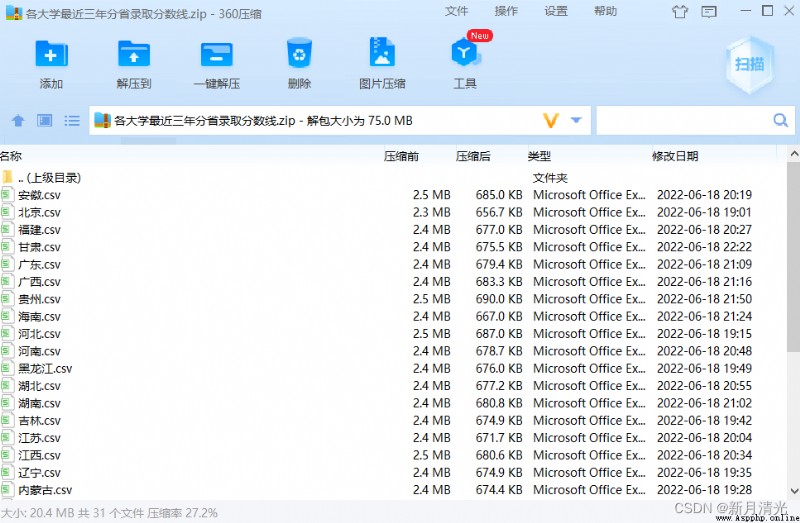Viewport: 800px width, 523px height.
Task: Open the 图片压缩 image compression tool
Action: tap(382, 53)
